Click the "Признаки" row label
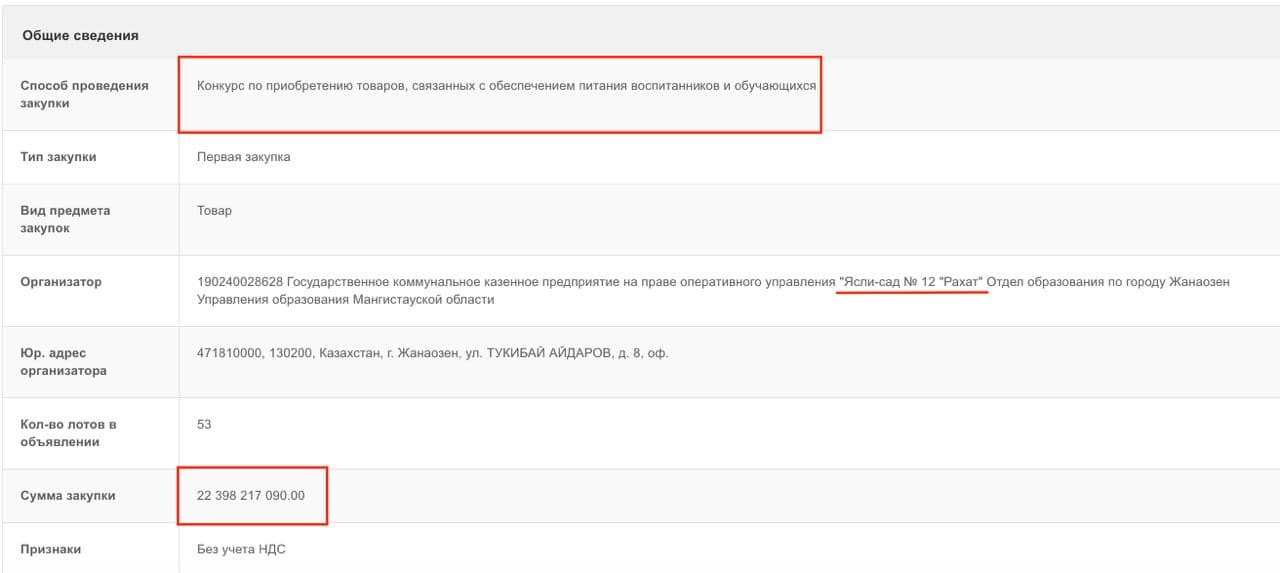The image size is (1280, 573). point(51,549)
